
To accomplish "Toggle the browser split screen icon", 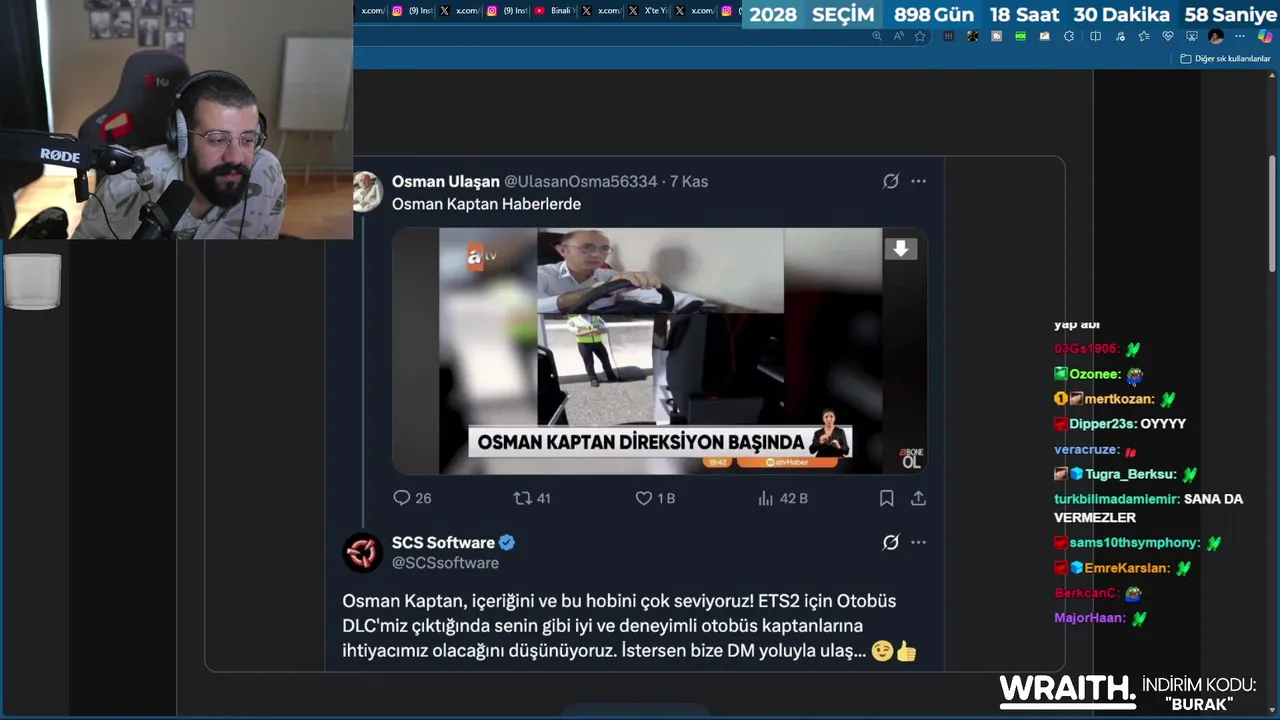I will click(1095, 36).
